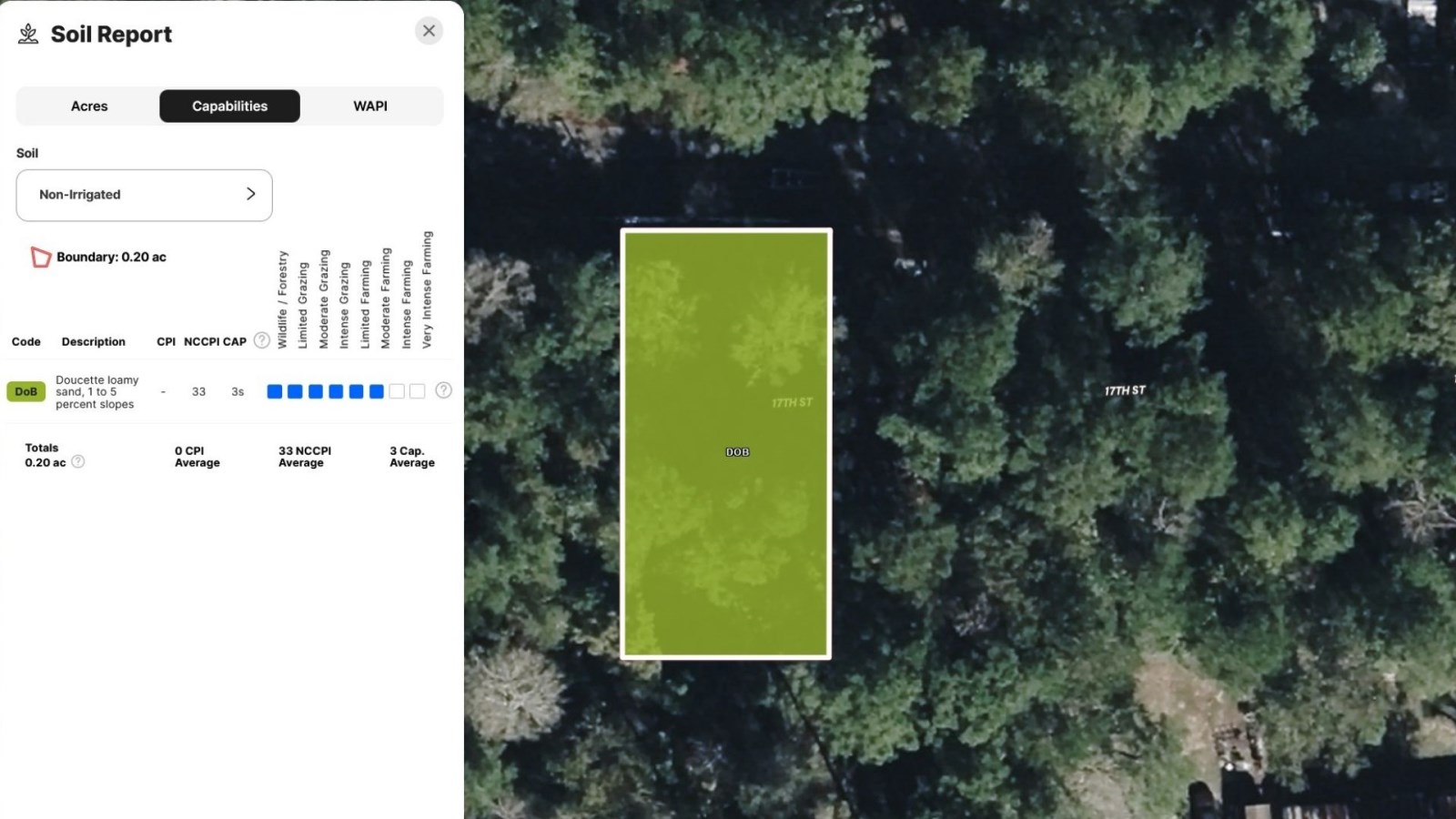Viewport: 1456px width, 819px height.
Task: Open the Non-Irrigated soil dropdown
Action: click(x=144, y=195)
